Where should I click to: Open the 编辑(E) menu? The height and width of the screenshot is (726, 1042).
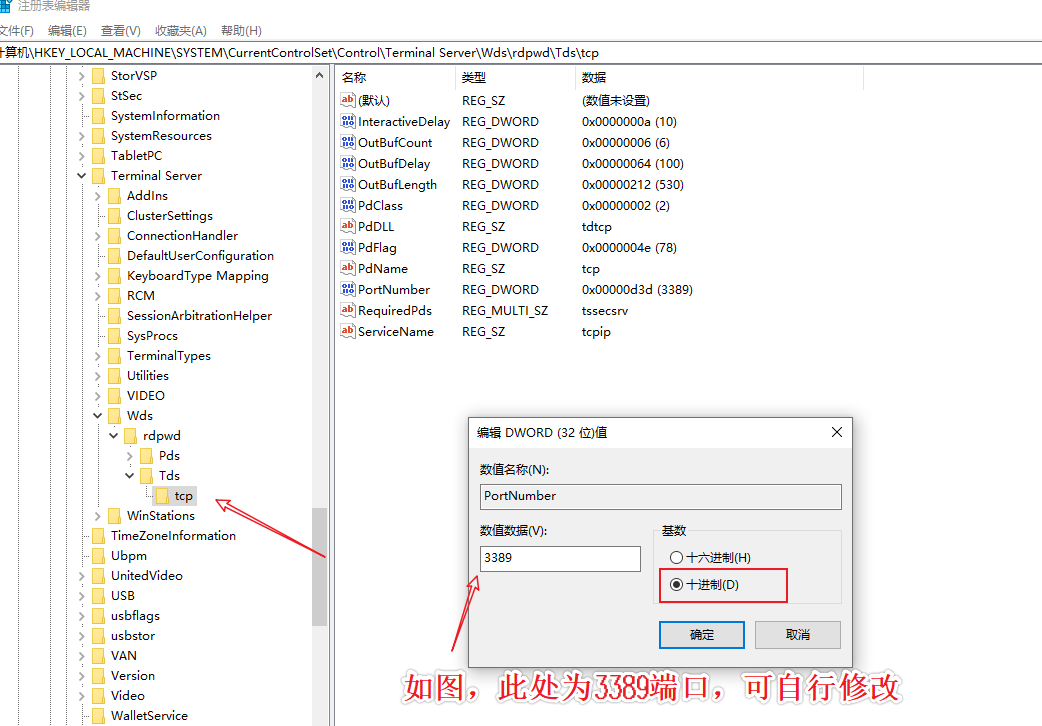click(x=66, y=30)
